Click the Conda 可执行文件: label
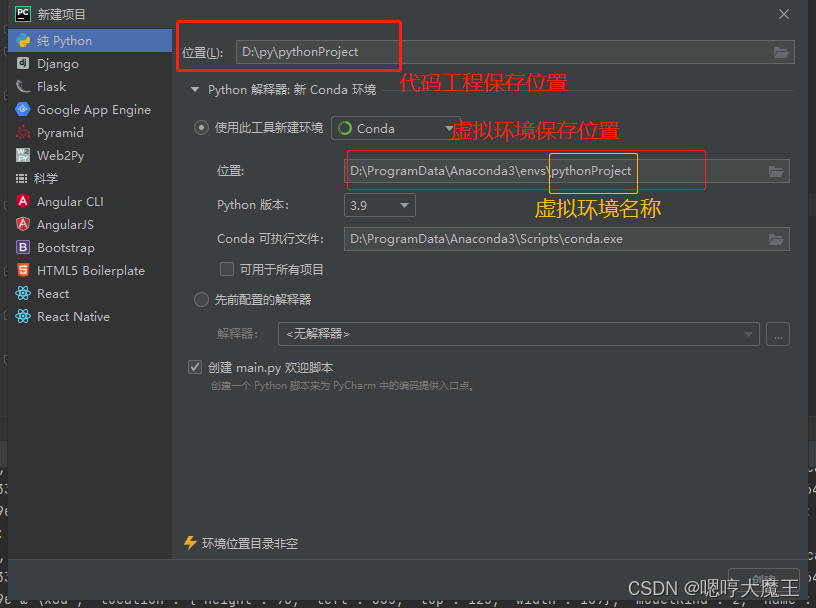 tap(270, 238)
